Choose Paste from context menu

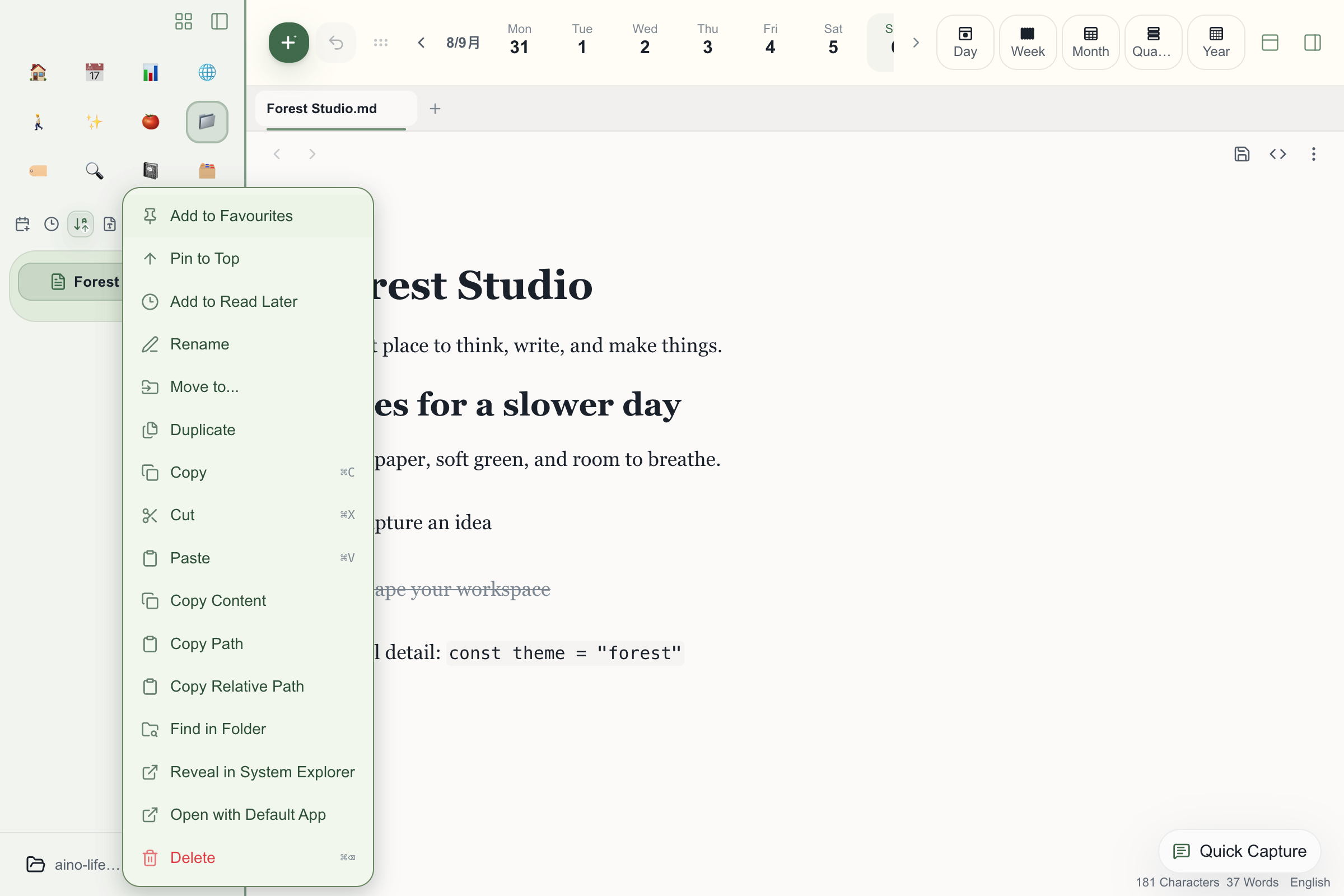click(248, 558)
